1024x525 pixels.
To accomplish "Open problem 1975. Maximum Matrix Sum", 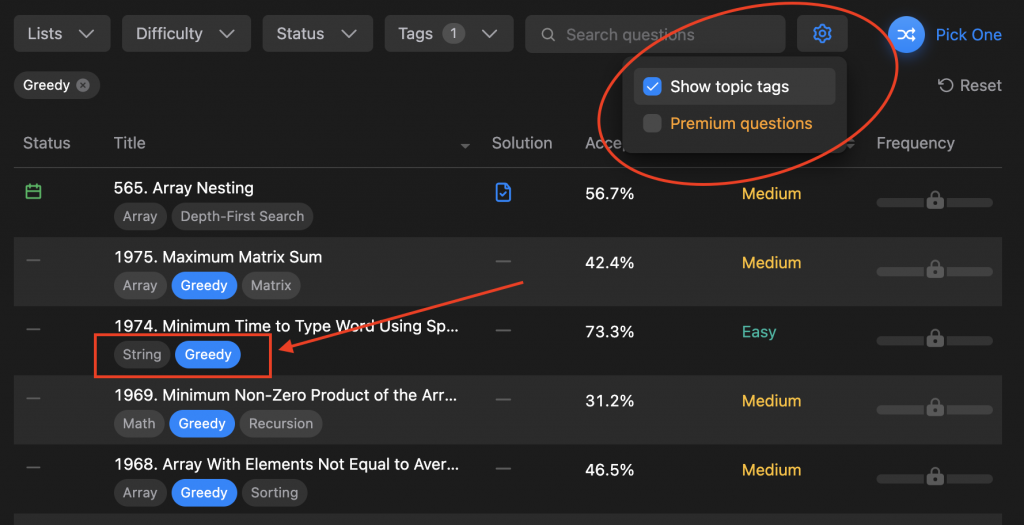I will click(x=218, y=257).
